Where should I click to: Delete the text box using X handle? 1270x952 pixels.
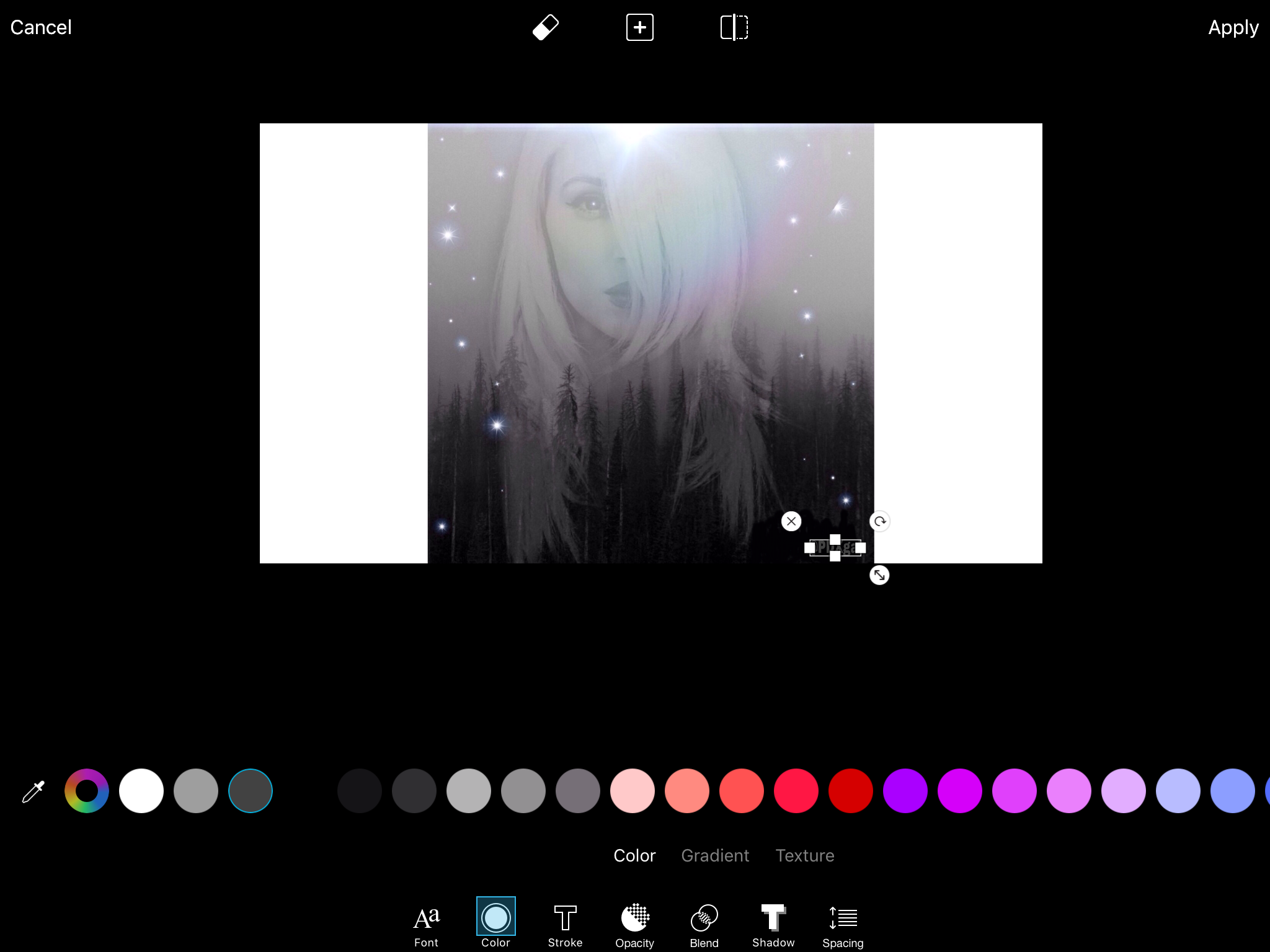coord(791,521)
